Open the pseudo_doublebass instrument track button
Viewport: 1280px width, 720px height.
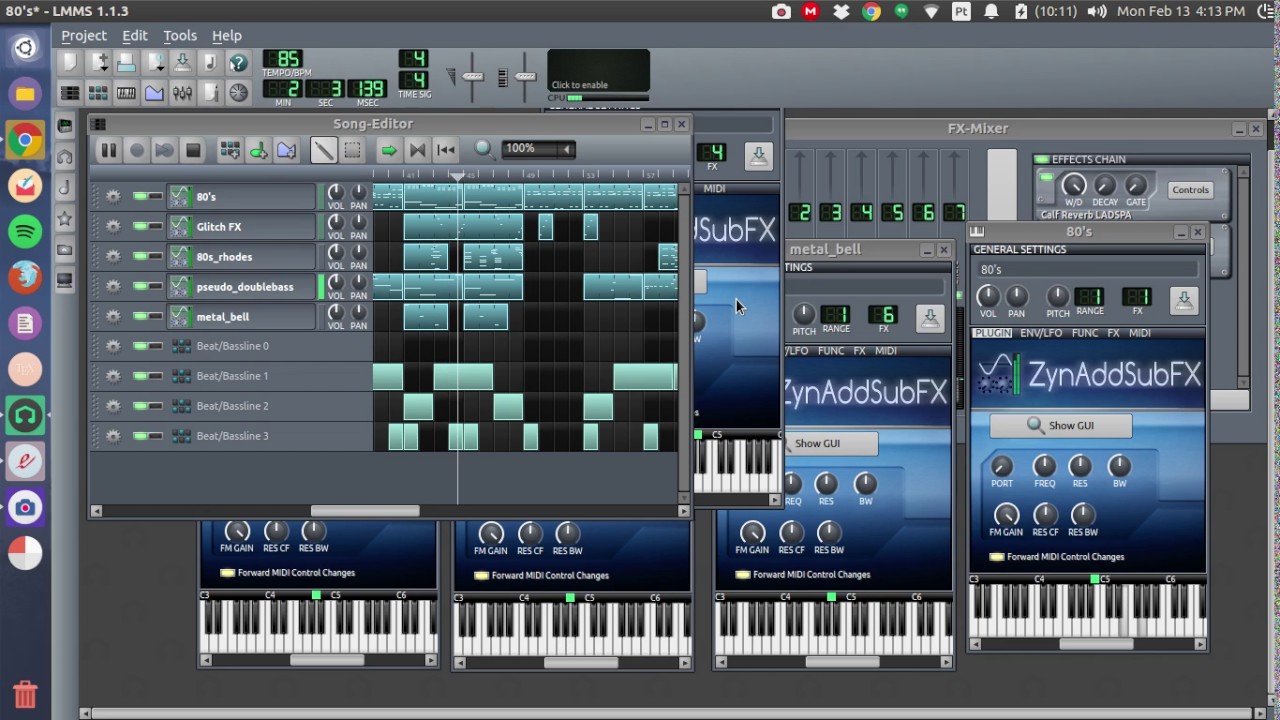(242, 287)
